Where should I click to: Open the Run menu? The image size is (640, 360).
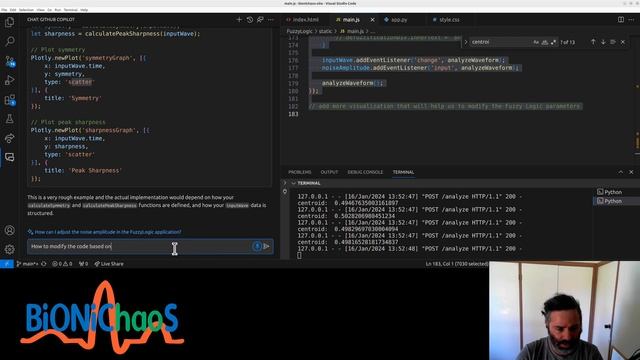coord(58,9)
